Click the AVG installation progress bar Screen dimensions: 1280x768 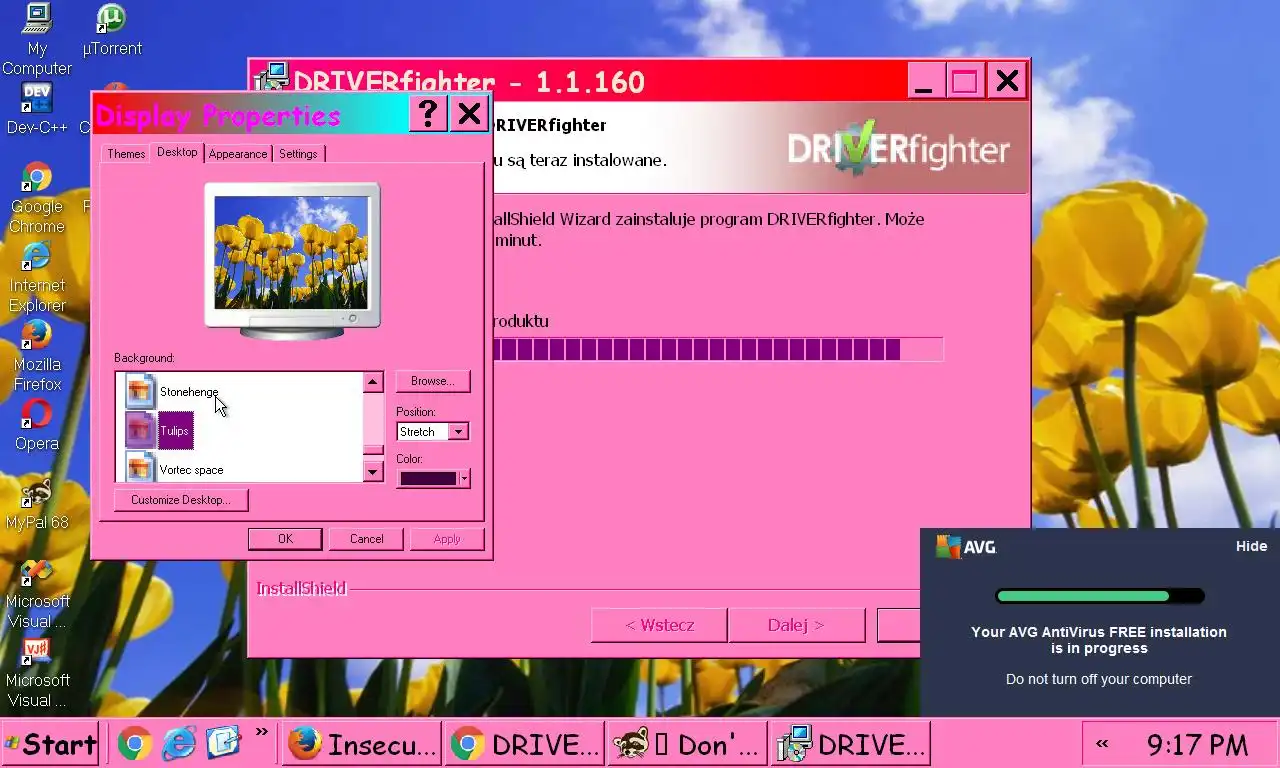pyautogui.click(x=1099, y=596)
